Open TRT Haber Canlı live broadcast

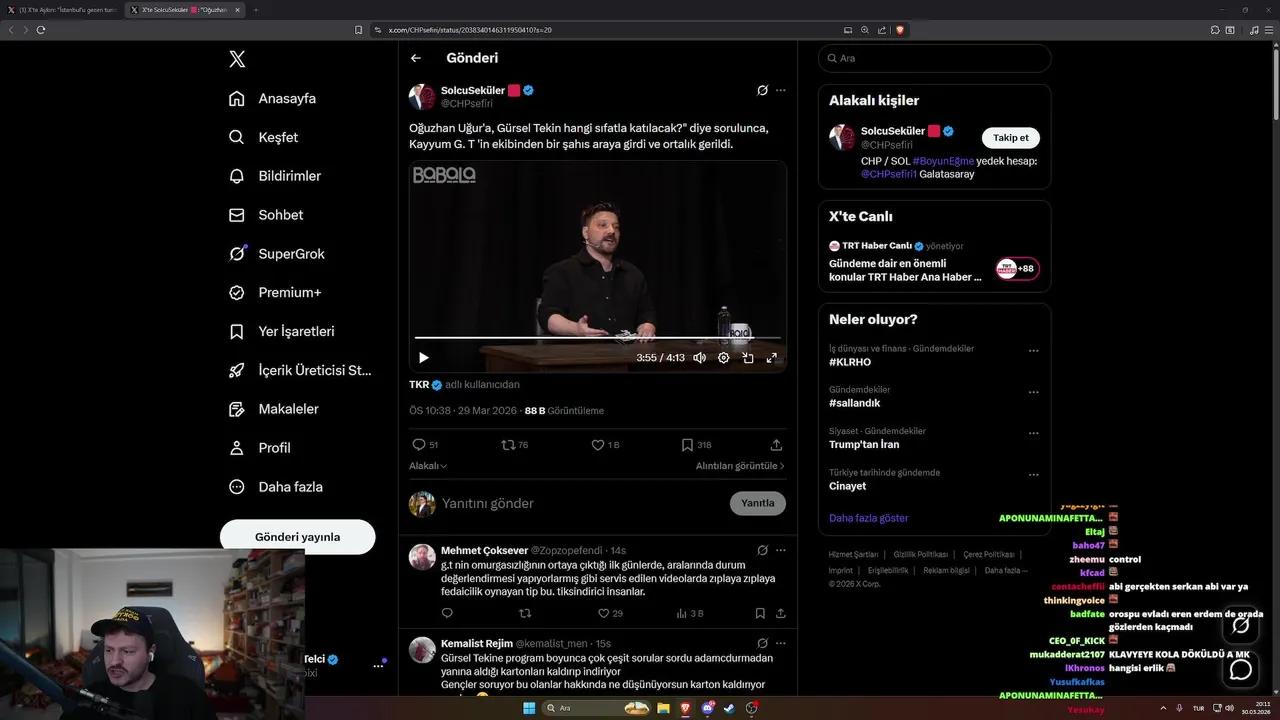(934, 264)
